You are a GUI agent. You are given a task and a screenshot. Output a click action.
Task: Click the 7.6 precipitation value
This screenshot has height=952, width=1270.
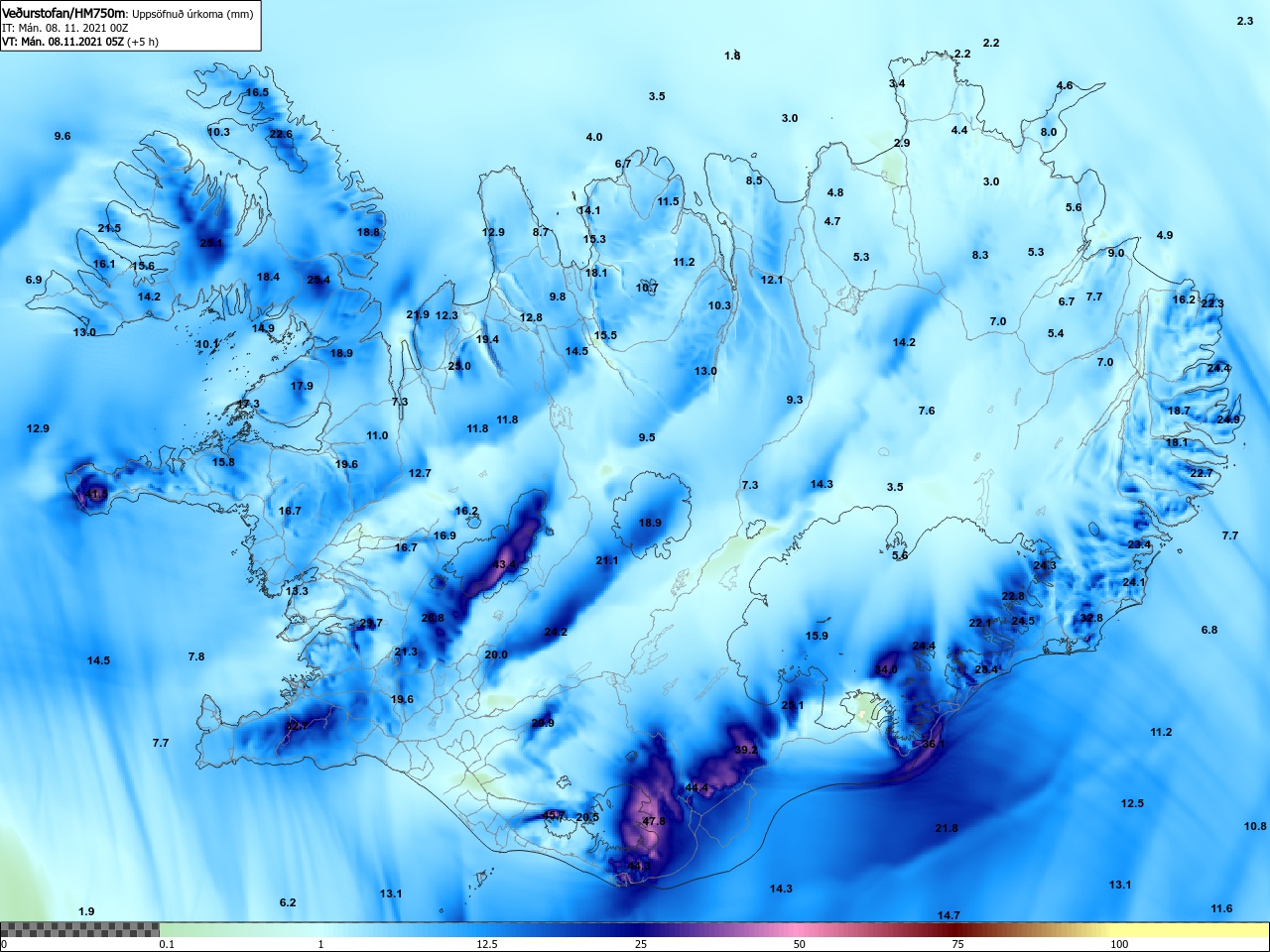pos(927,412)
